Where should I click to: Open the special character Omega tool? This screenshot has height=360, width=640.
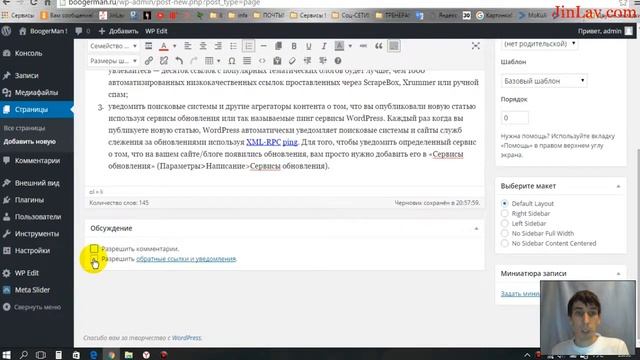tap(231, 61)
